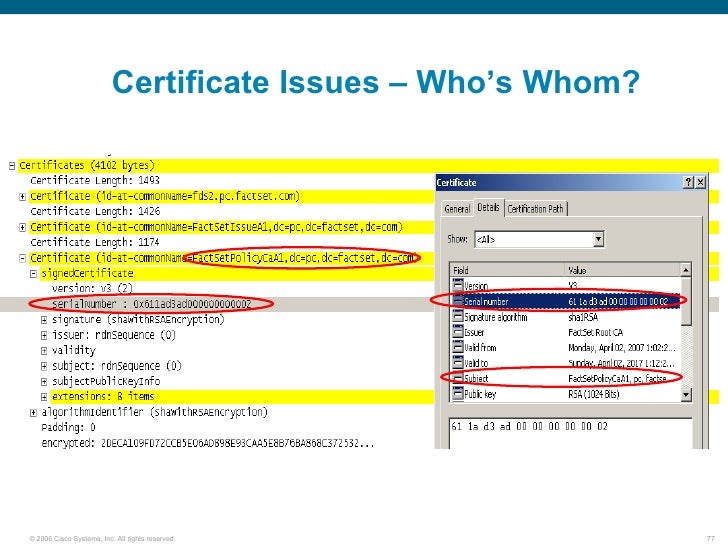Switch to the General tab
The image size is (728, 546).
(457, 209)
